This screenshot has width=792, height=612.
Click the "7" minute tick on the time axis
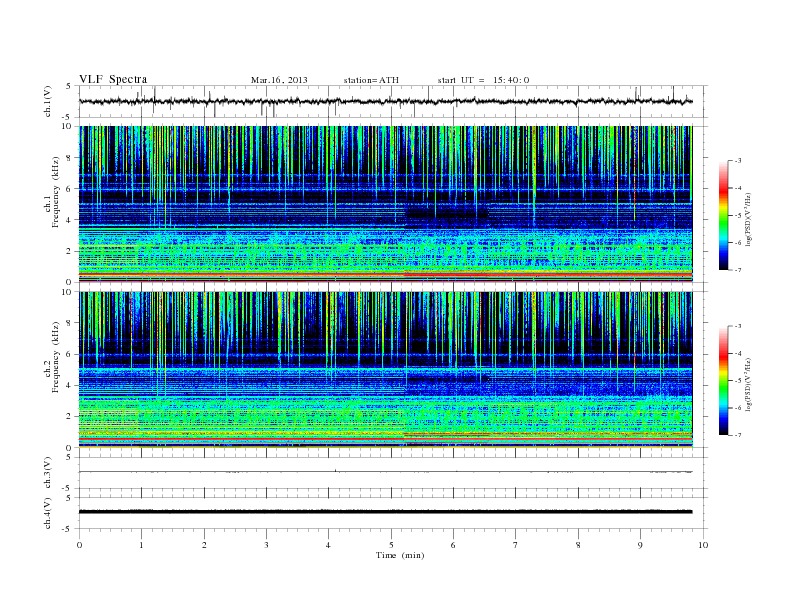pyautogui.click(x=516, y=545)
